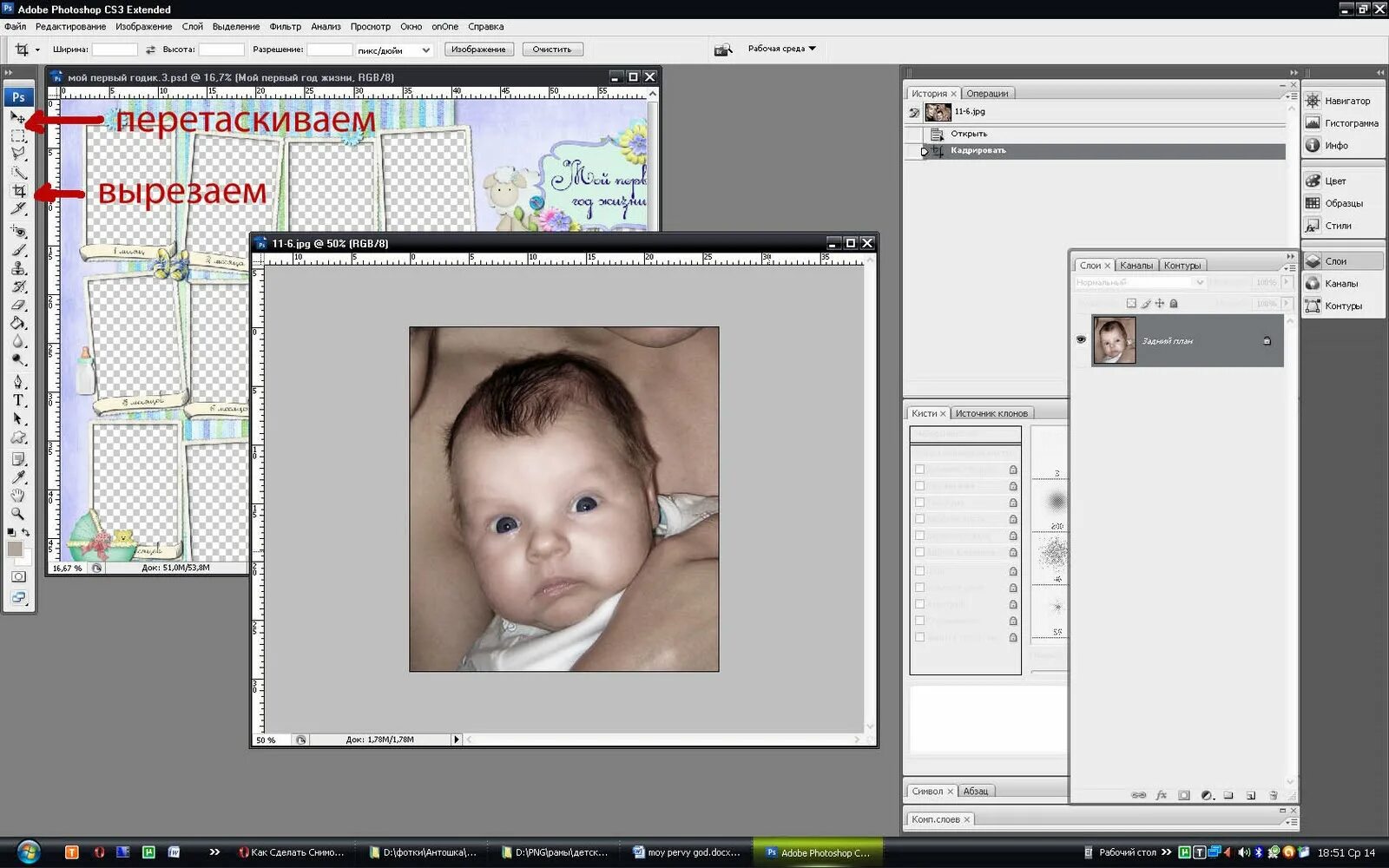The image size is (1389, 868).
Task: Open the Слой menu
Action: [x=192, y=26]
